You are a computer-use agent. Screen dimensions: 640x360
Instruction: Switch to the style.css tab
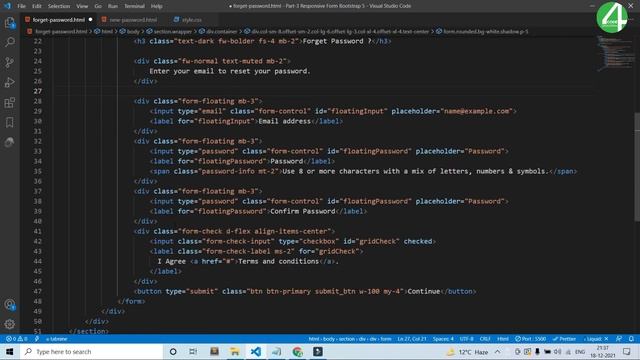(191, 20)
